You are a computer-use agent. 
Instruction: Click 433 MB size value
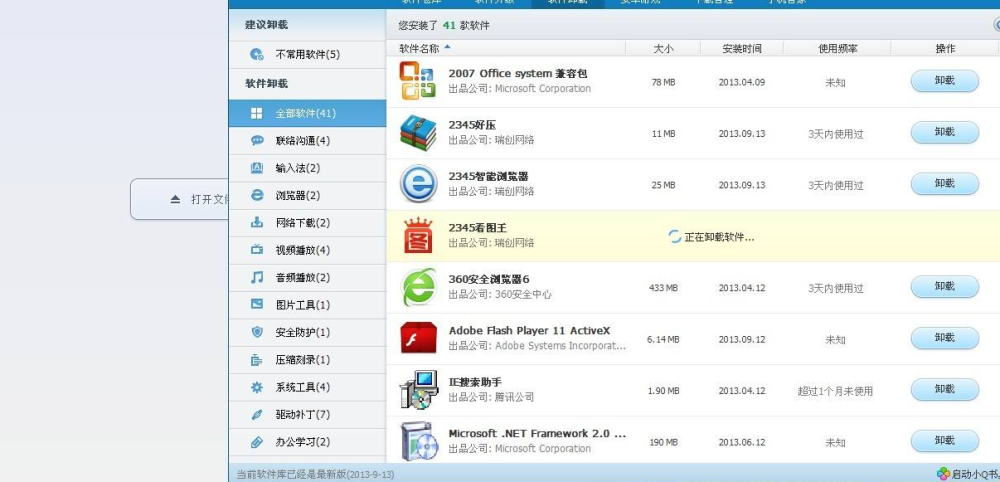pos(663,288)
